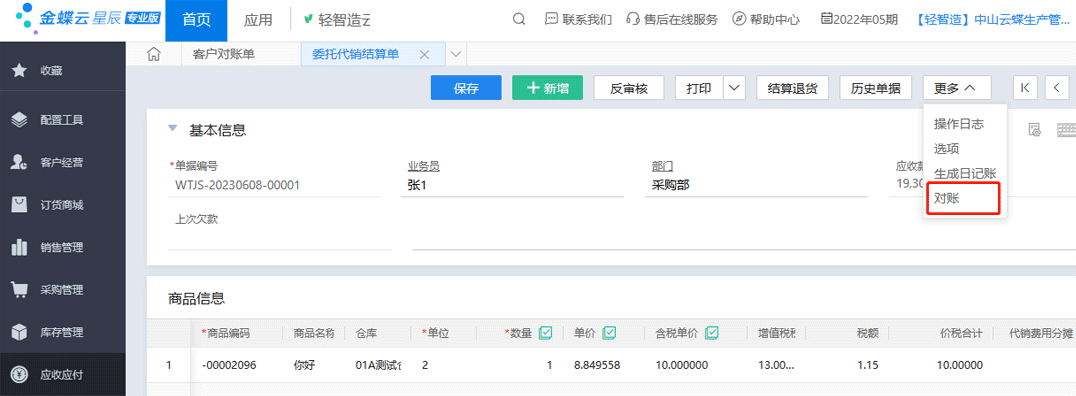Click the 代销费用分摊 column header
The image size is (1076, 396).
[x=1040, y=333]
